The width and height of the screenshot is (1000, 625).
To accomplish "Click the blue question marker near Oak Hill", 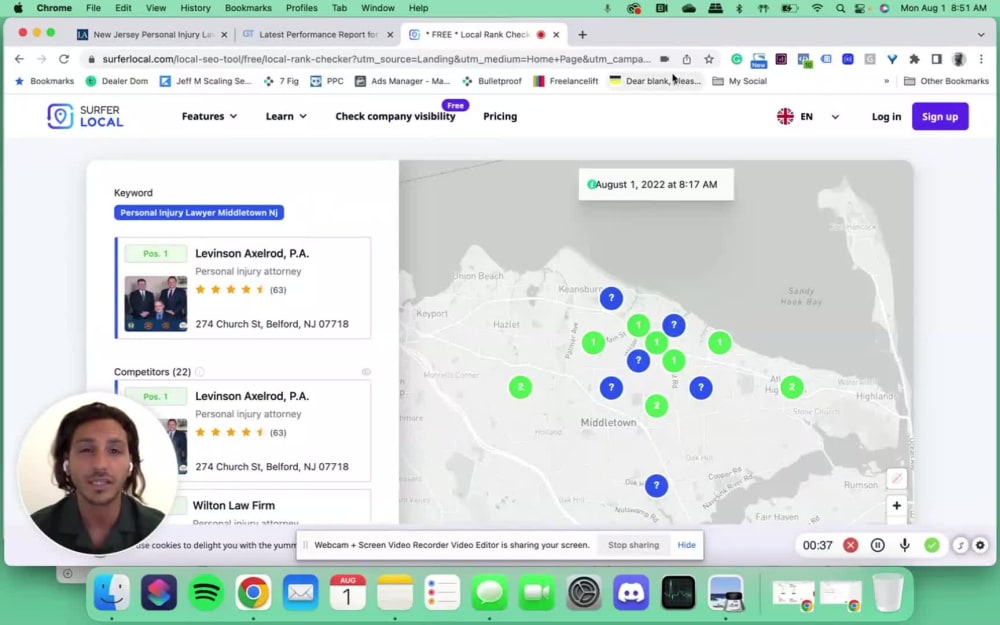I will [656, 485].
